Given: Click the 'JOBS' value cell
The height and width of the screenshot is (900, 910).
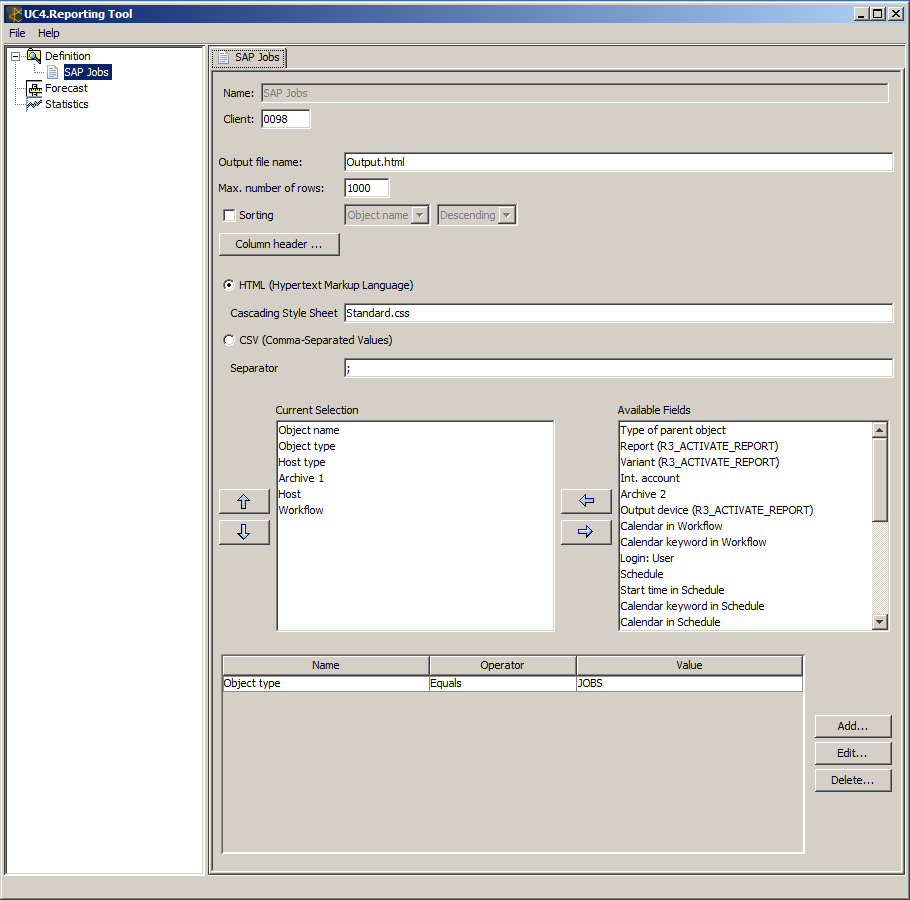Looking at the screenshot, I should point(689,684).
